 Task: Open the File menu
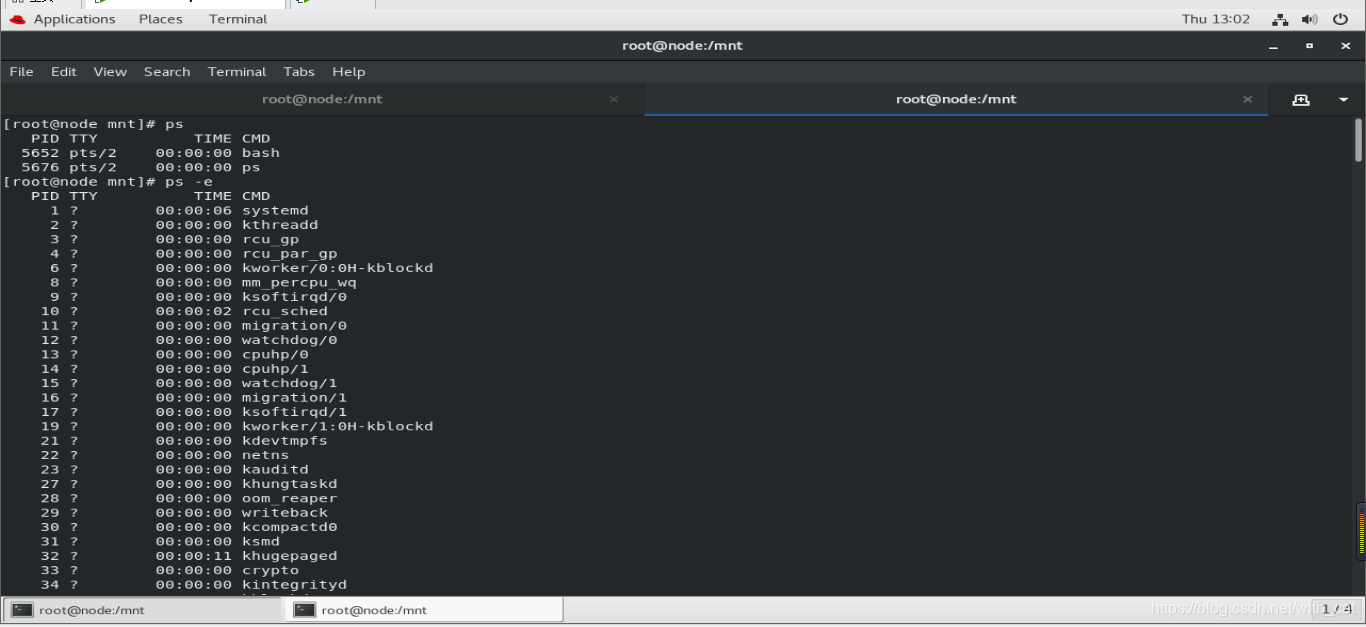(x=21, y=72)
